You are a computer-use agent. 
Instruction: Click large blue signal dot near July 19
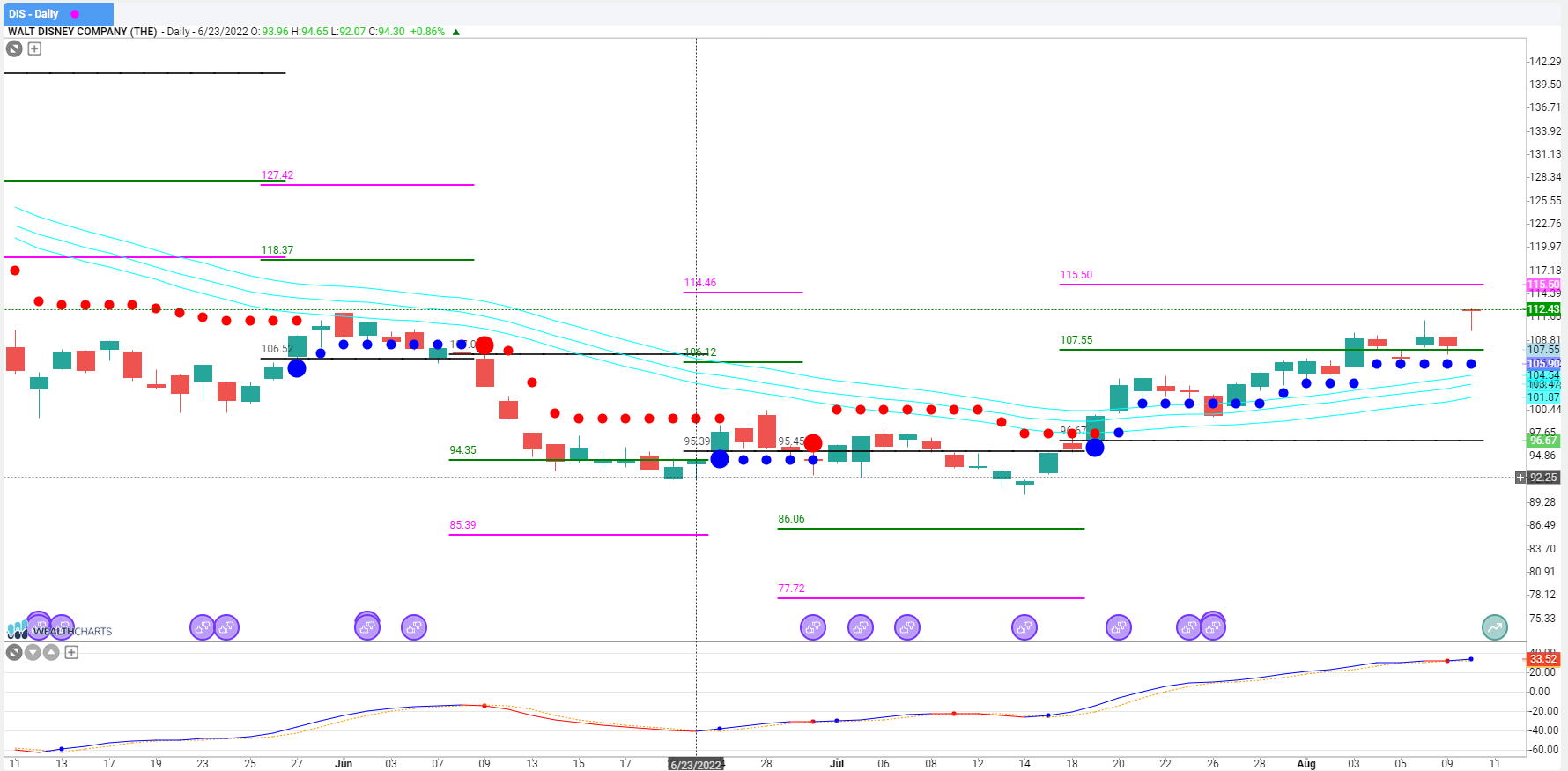(1095, 448)
